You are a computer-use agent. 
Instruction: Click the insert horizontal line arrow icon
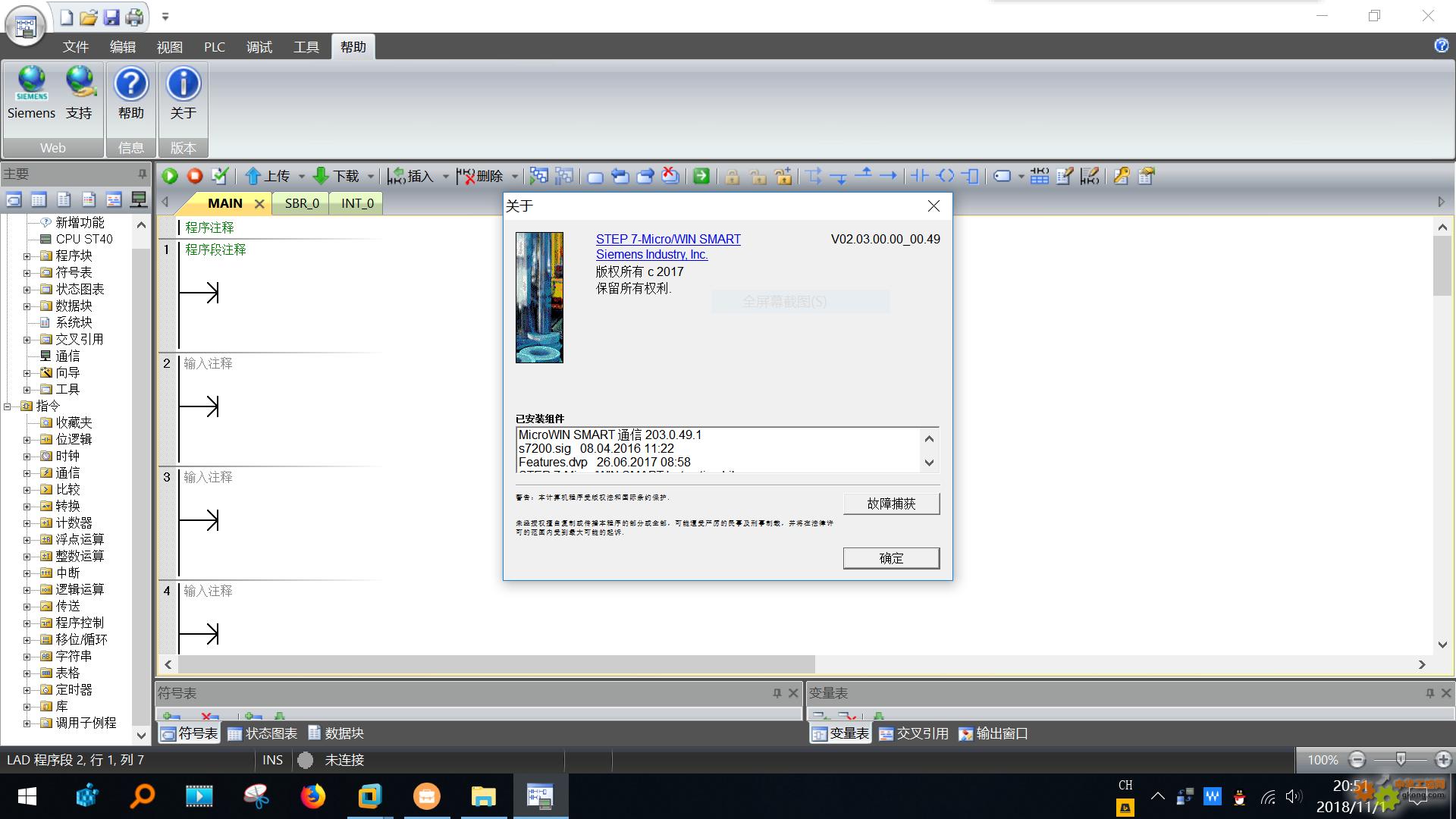888,176
